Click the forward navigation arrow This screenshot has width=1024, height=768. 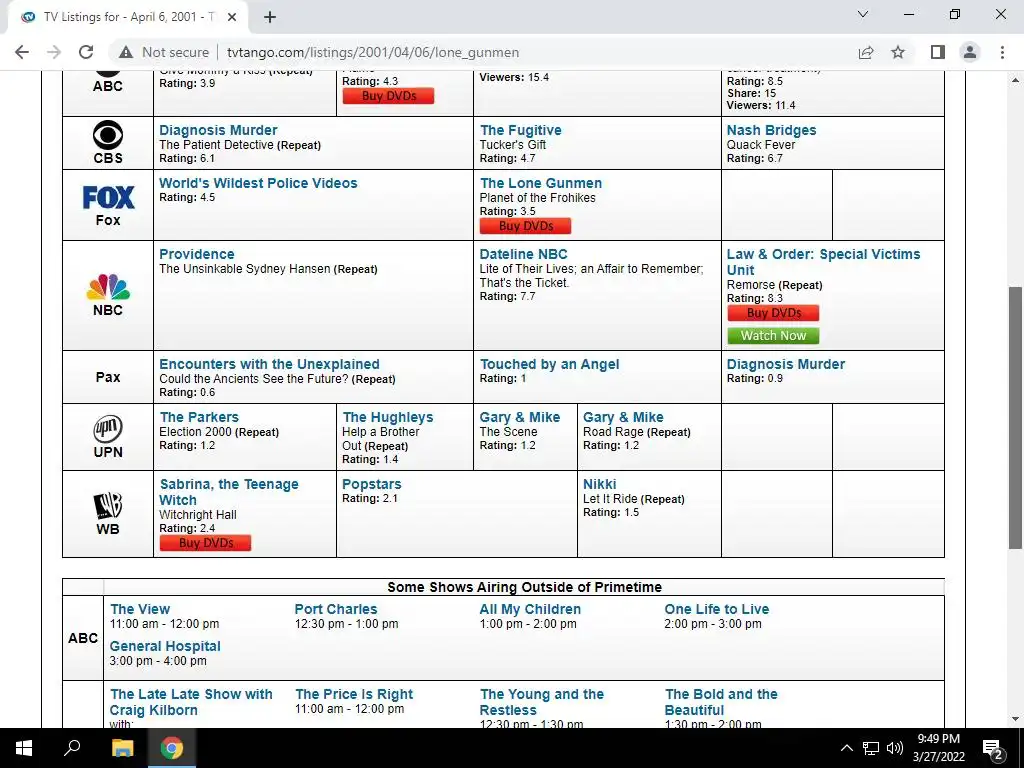coord(54,52)
